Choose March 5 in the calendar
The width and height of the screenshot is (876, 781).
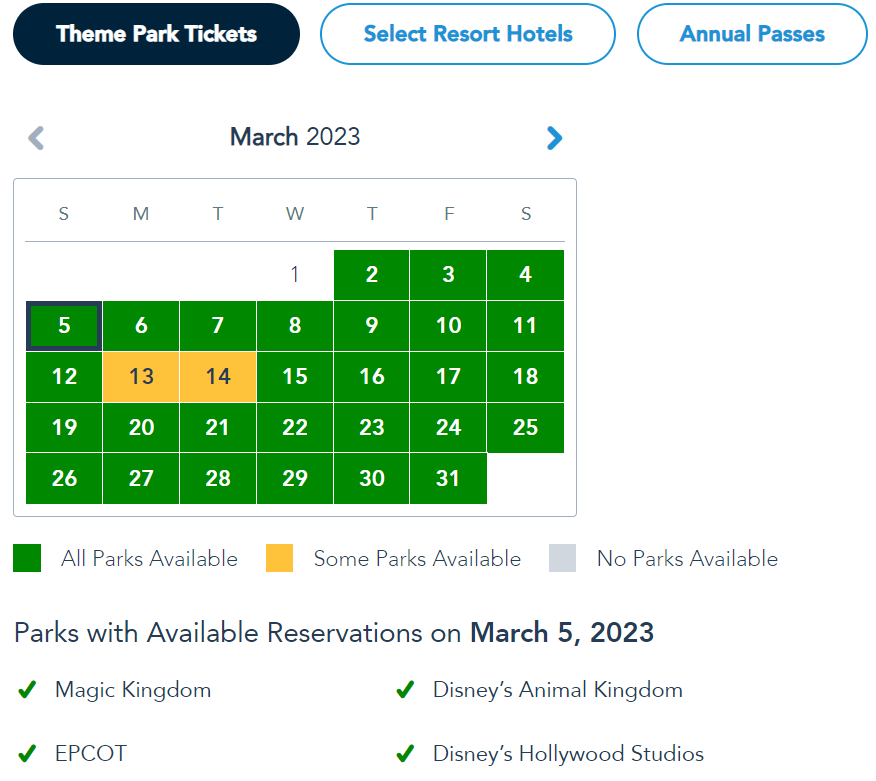[x=64, y=326]
